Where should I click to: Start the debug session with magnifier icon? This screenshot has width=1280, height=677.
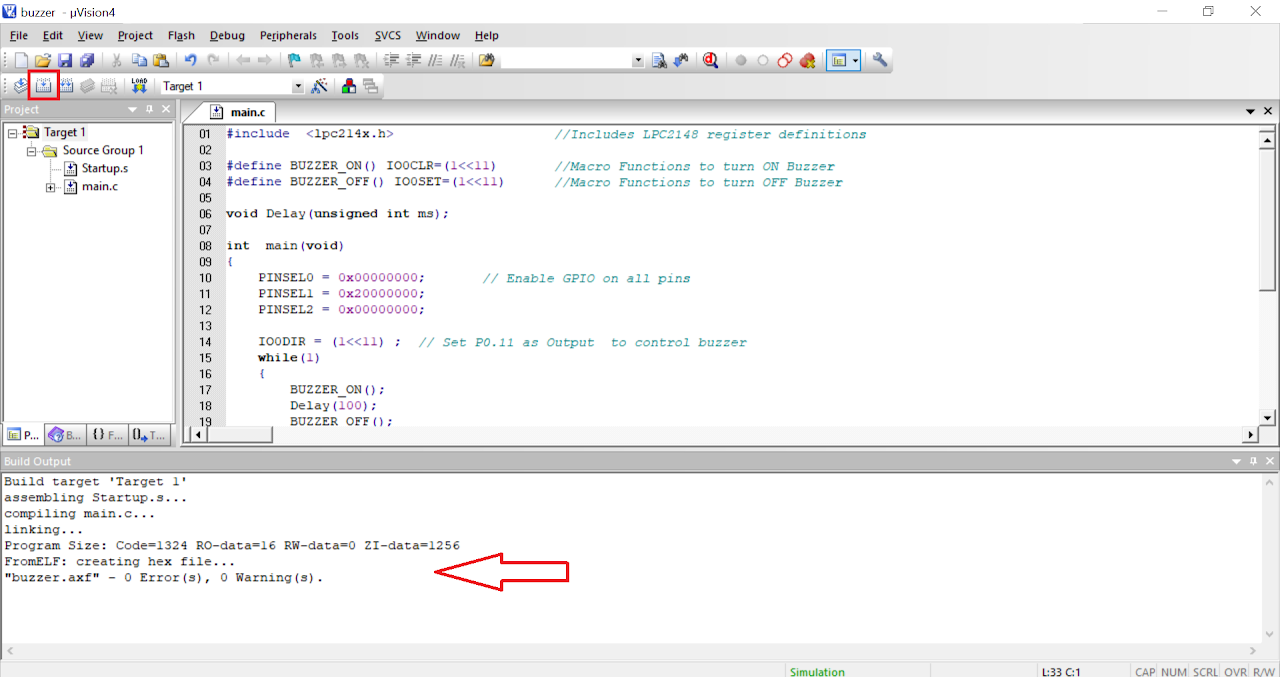click(x=710, y=60)
